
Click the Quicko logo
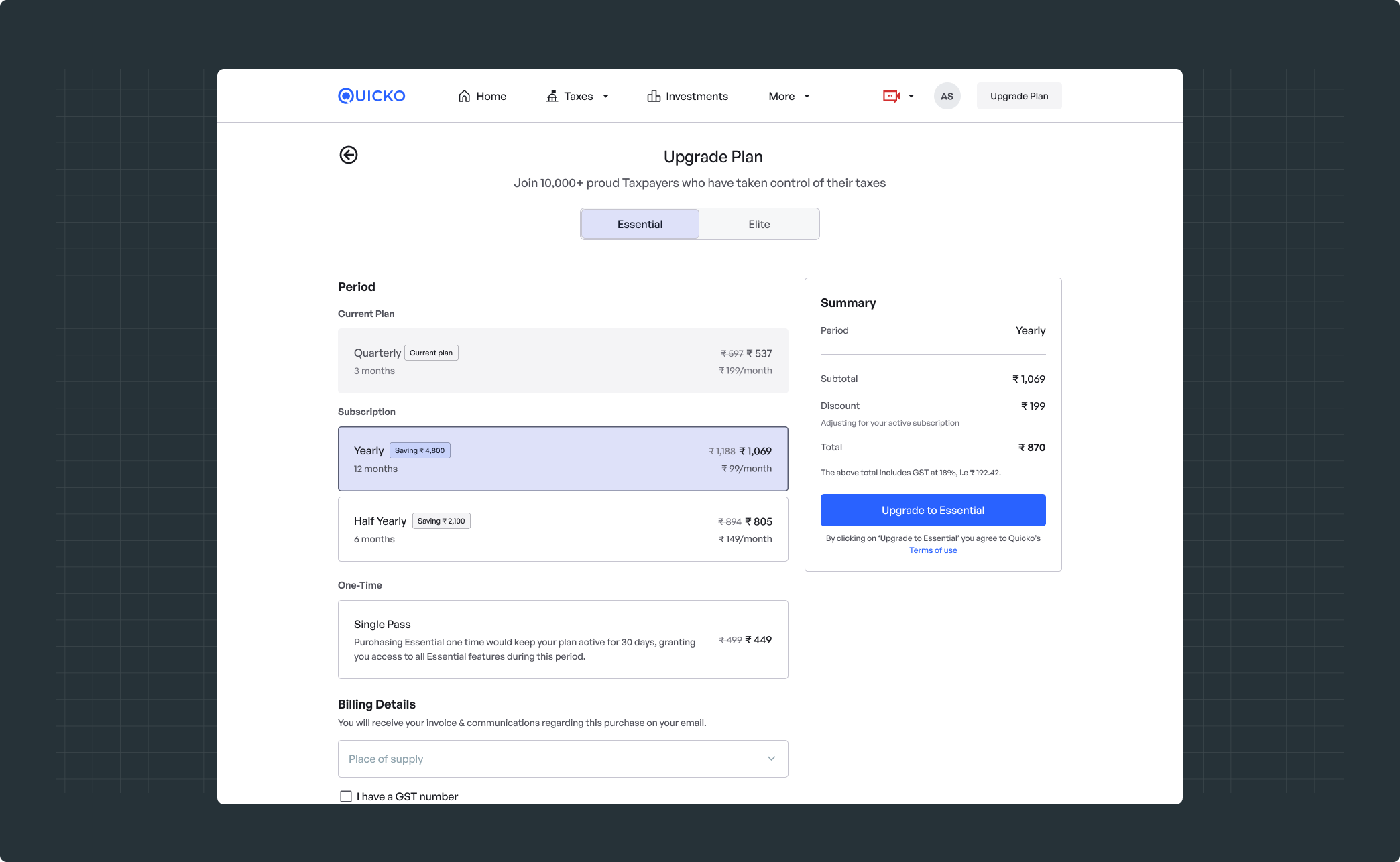[x=371, y=96]
